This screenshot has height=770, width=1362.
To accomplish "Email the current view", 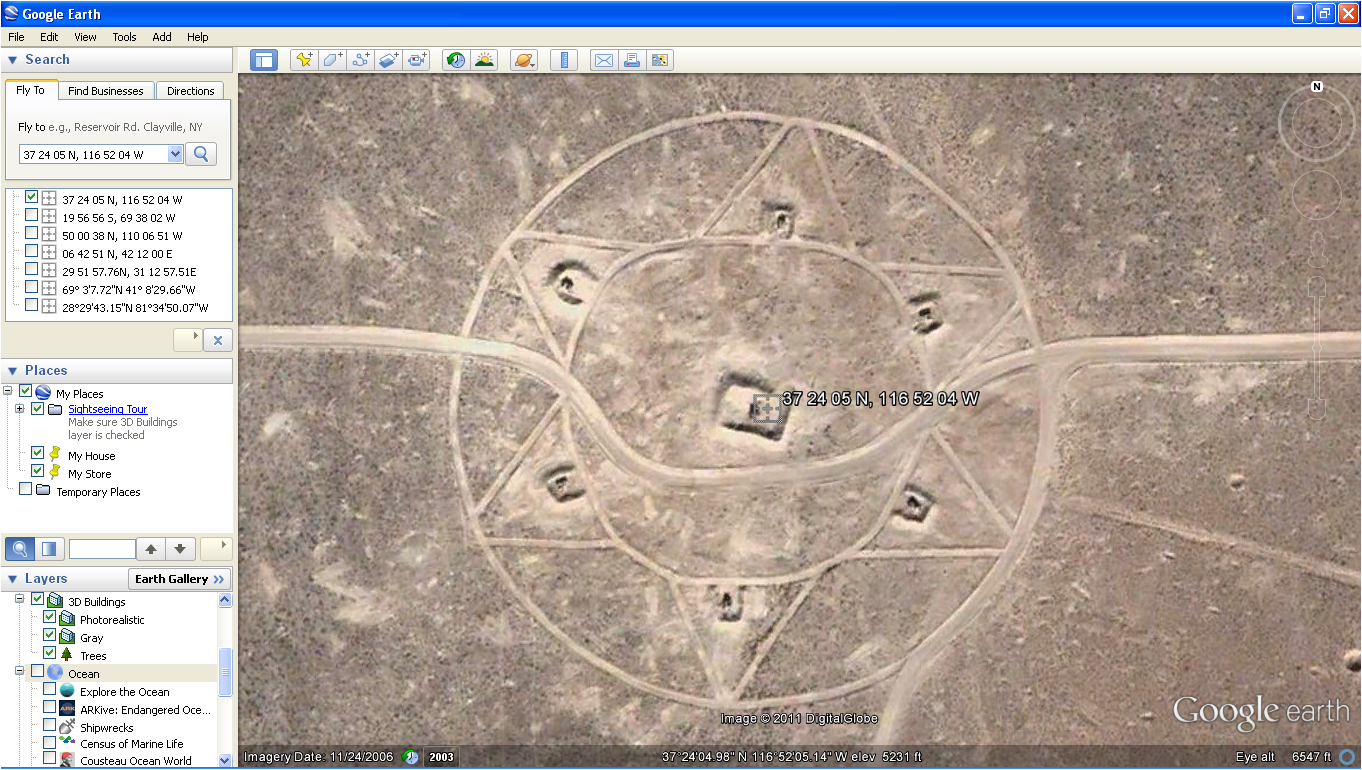I will pos(603,60).
